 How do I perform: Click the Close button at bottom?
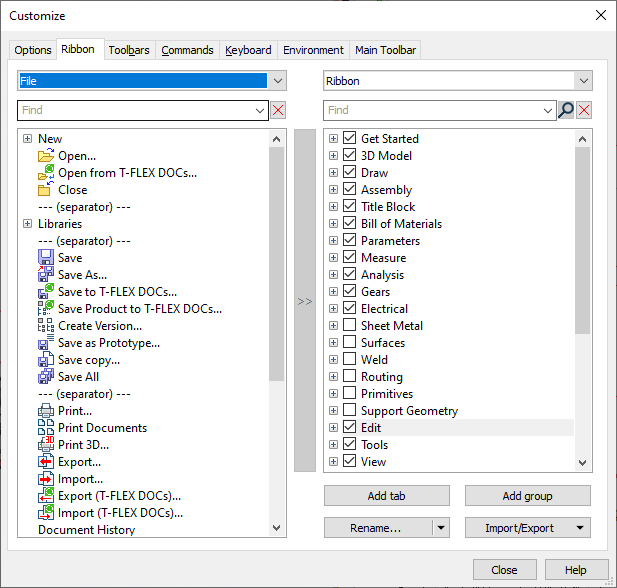(504, 570)
